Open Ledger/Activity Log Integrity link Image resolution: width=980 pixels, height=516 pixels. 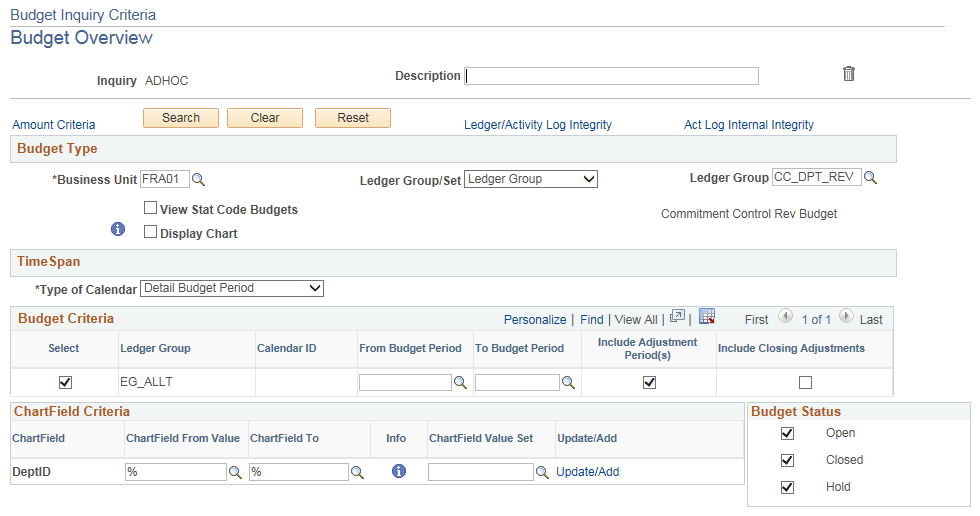(x=538, y=125)
